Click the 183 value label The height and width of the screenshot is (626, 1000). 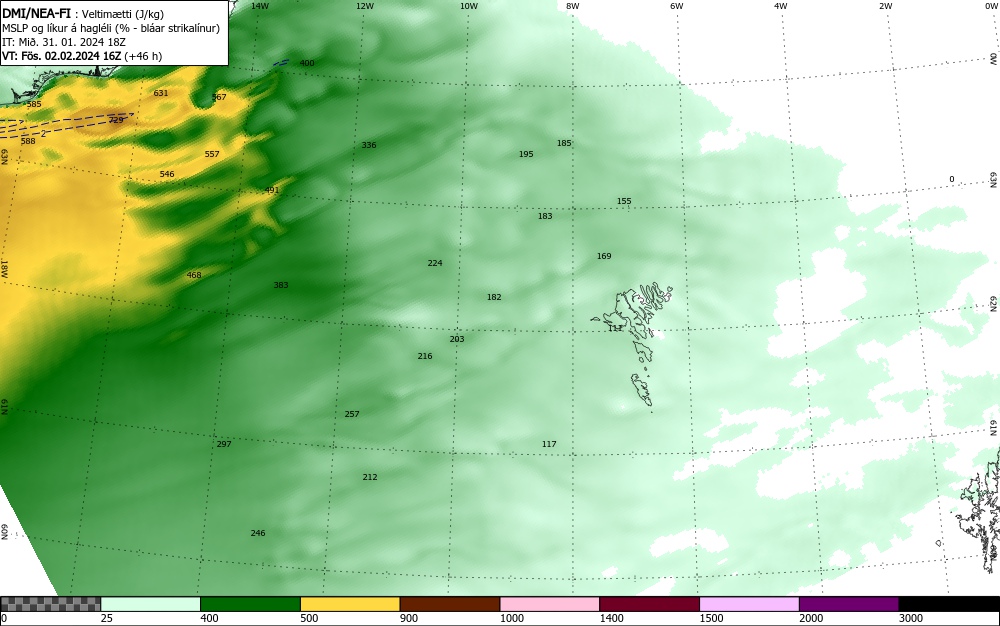tap(545, 216)
